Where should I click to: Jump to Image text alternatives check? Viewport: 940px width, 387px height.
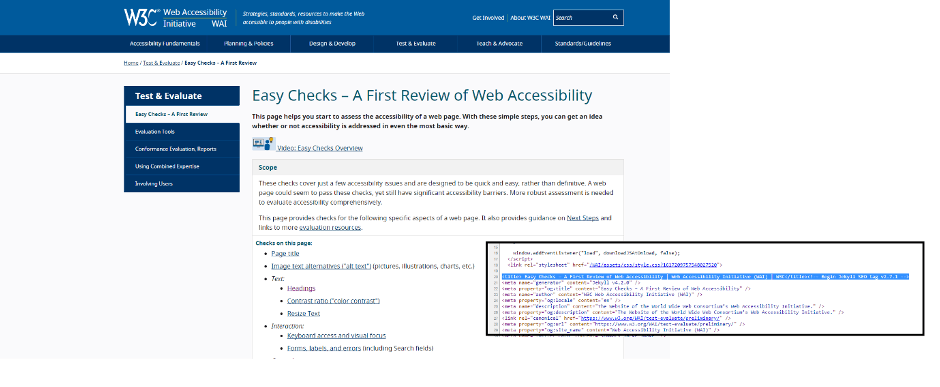(321, 266)
